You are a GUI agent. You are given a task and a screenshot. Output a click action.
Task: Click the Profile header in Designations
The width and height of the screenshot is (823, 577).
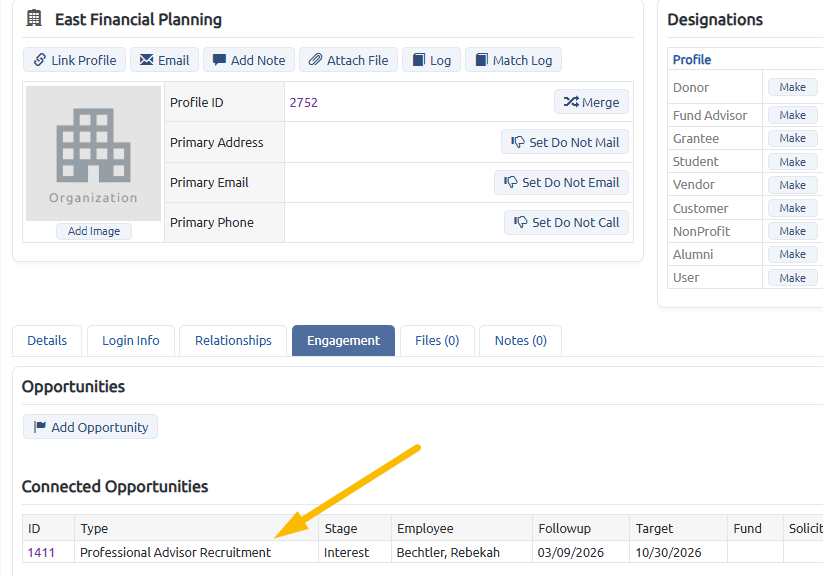[x=692, y=59]
